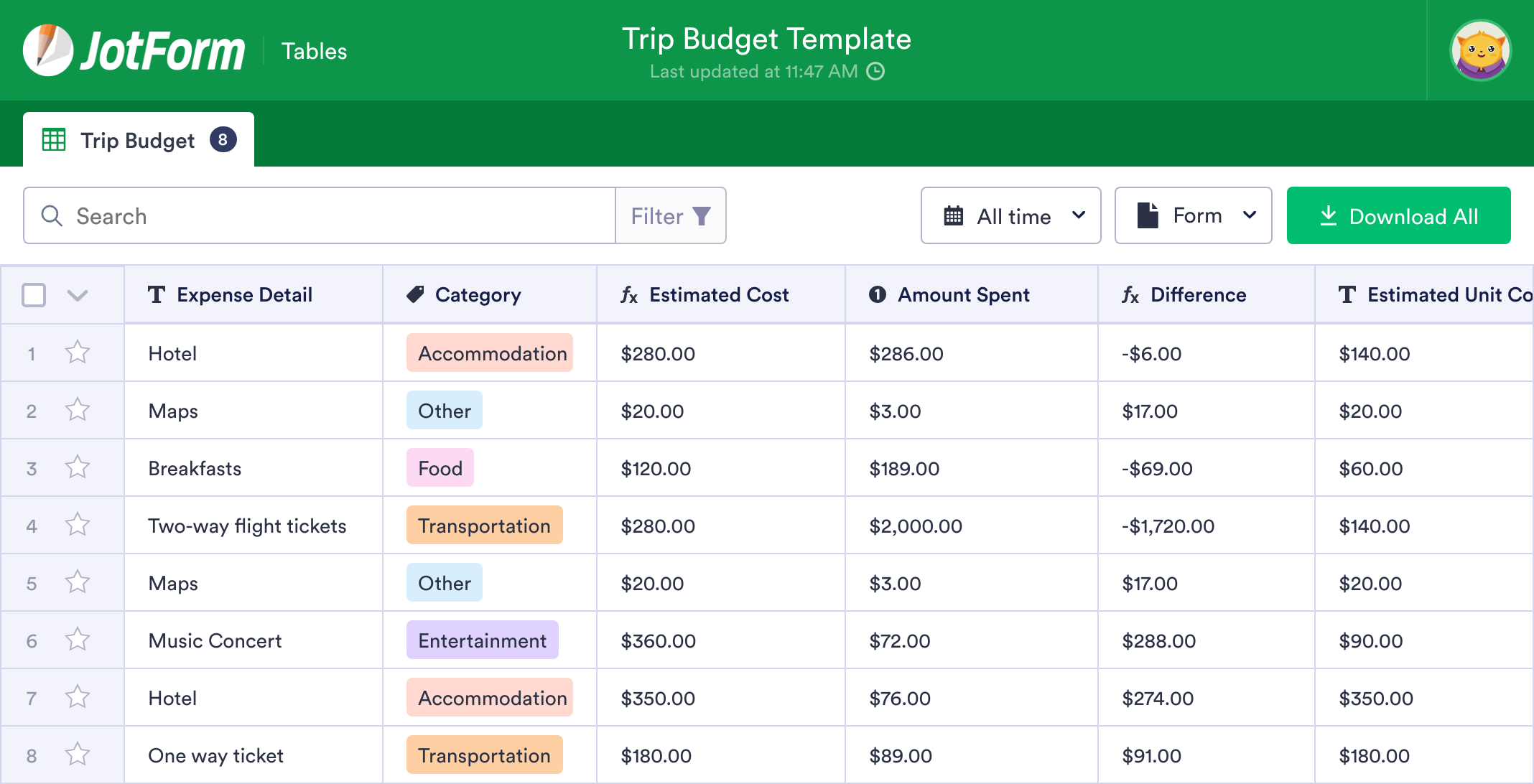
Task: Click the Estimated Cost formula fx icon
Action: tap(629, 294)
